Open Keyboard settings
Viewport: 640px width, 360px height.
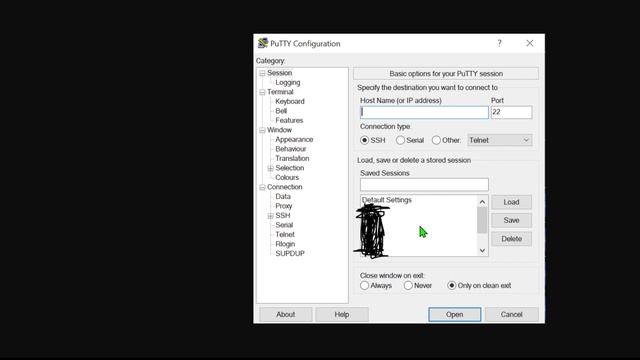290,101
